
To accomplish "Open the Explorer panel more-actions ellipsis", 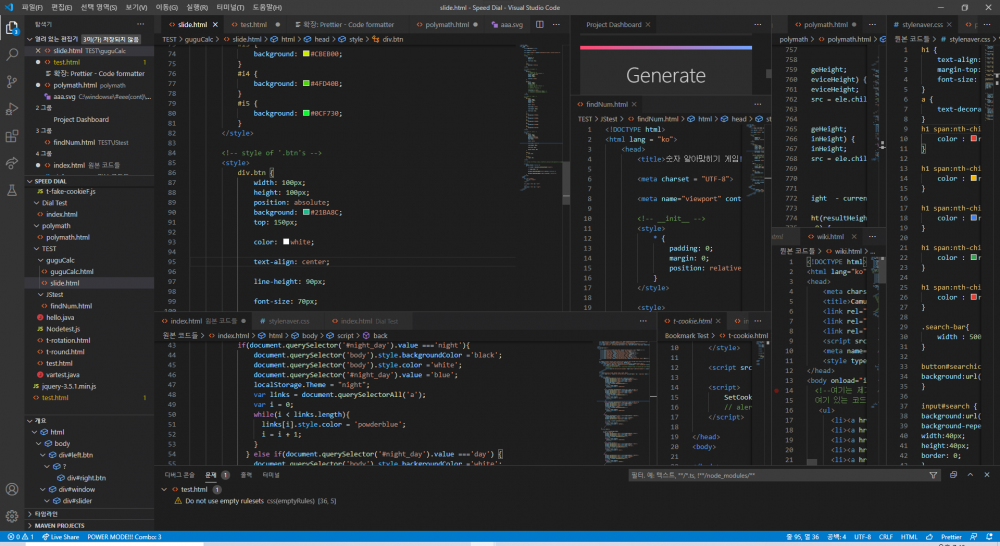I will [x=140, y=24].
